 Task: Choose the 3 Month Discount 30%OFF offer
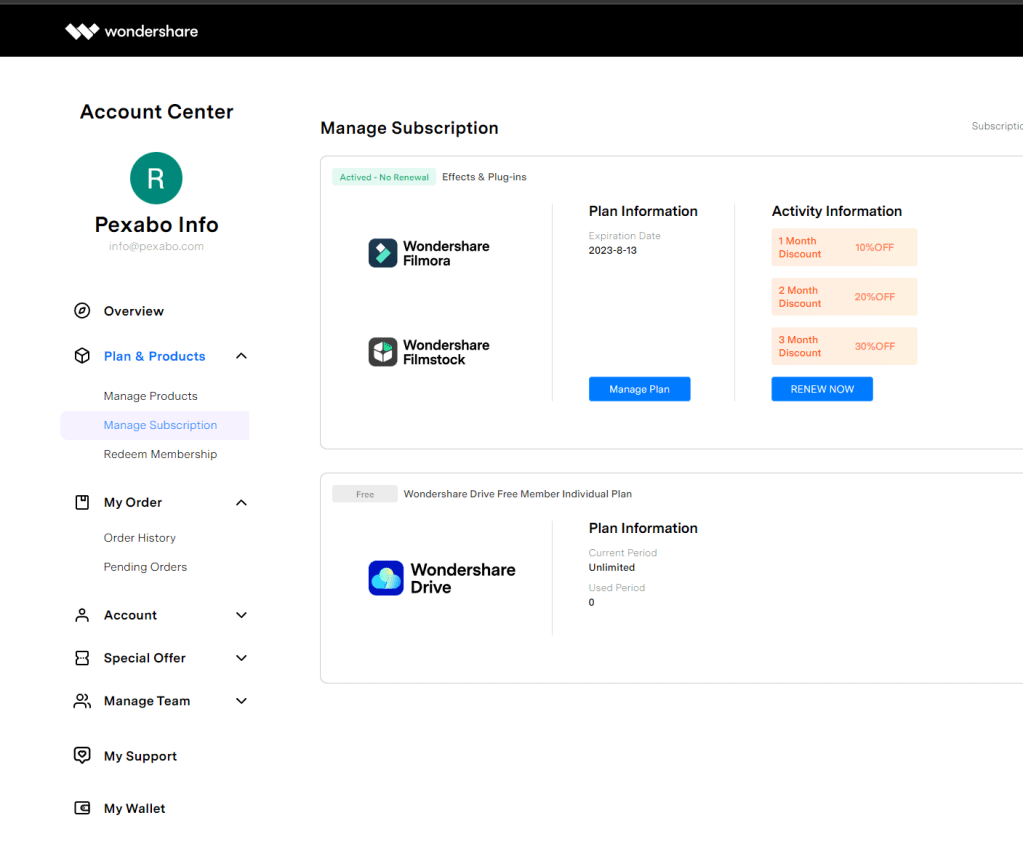point(844,346)
